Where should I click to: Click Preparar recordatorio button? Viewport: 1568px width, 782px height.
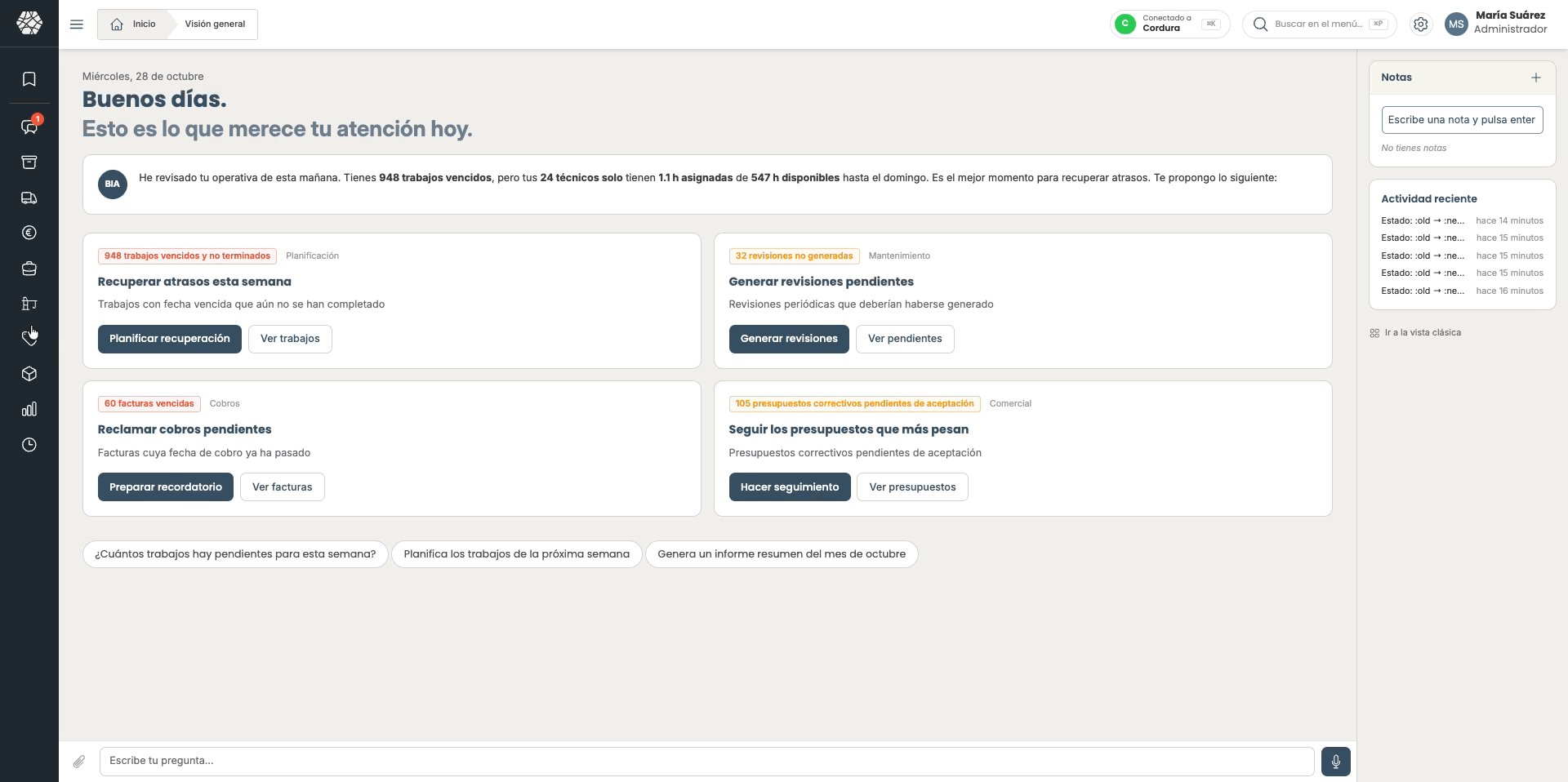click(166, 487)
